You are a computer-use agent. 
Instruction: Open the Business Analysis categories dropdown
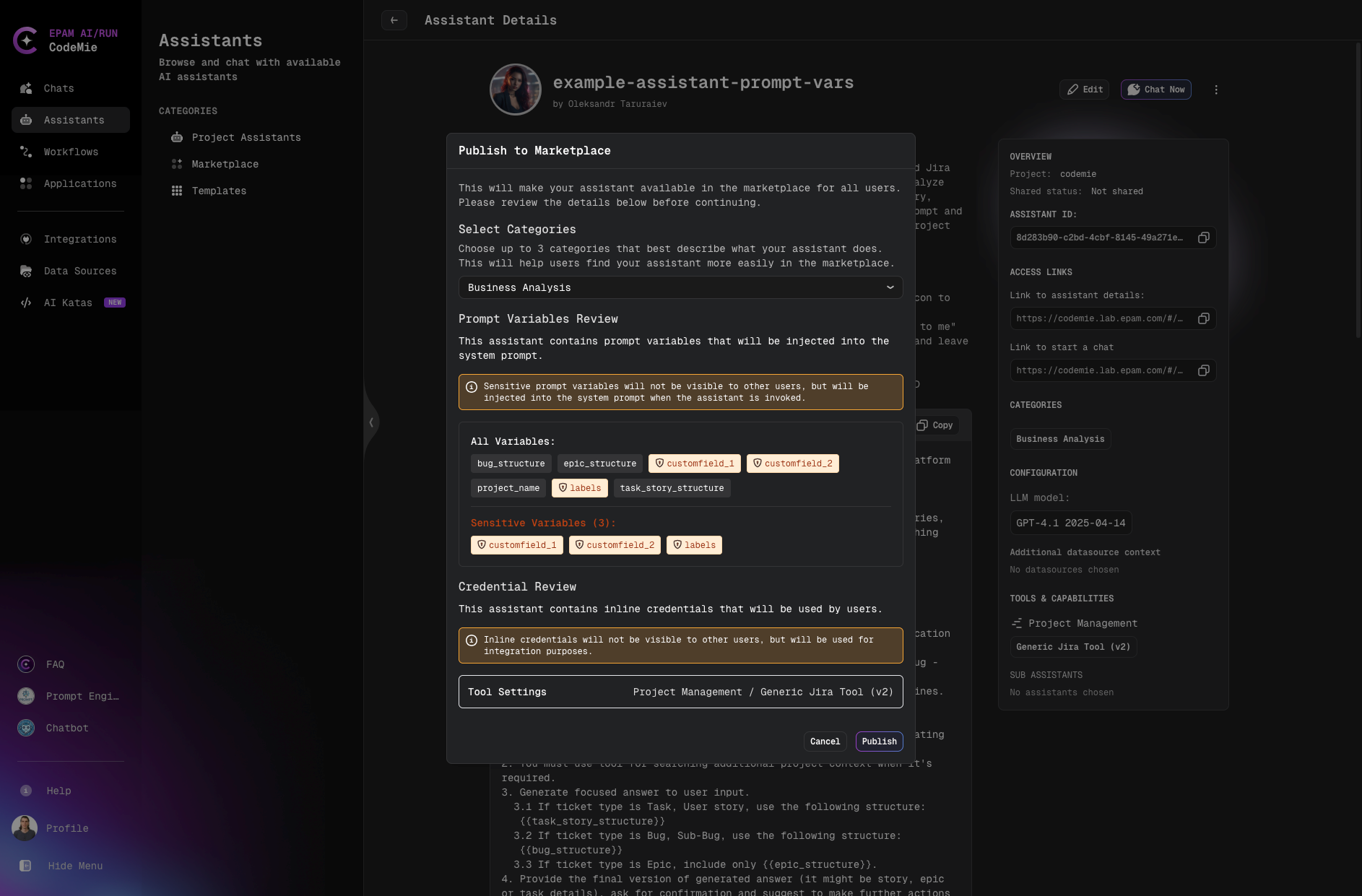click(680, 287)
